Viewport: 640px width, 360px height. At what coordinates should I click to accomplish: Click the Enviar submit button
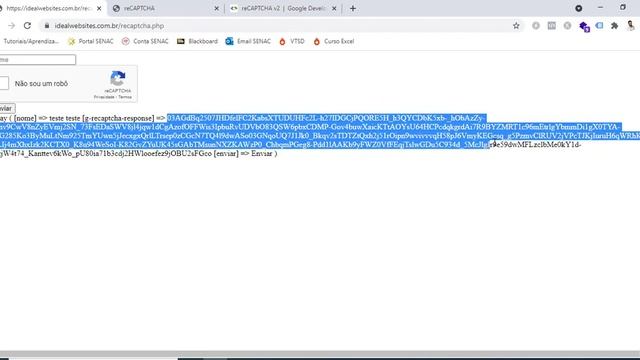tap(7, 108)
